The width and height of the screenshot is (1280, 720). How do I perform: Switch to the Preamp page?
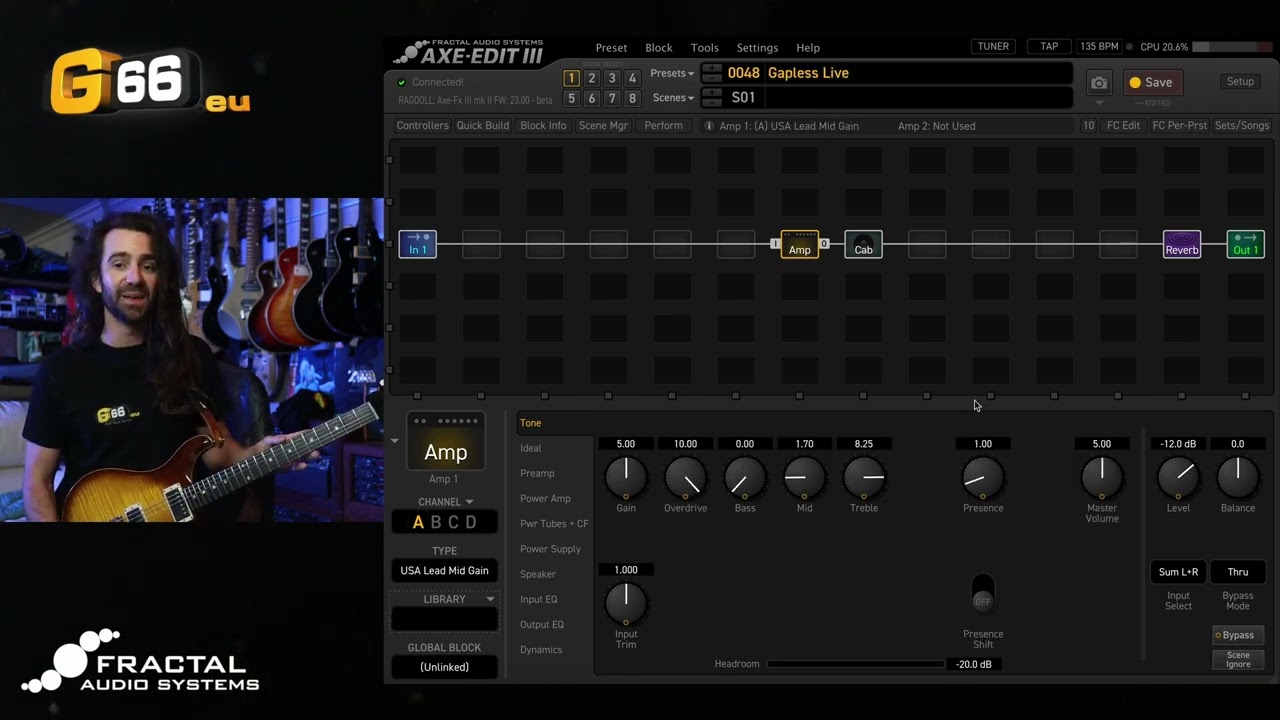pyautogui.click(x=537, y=473)
